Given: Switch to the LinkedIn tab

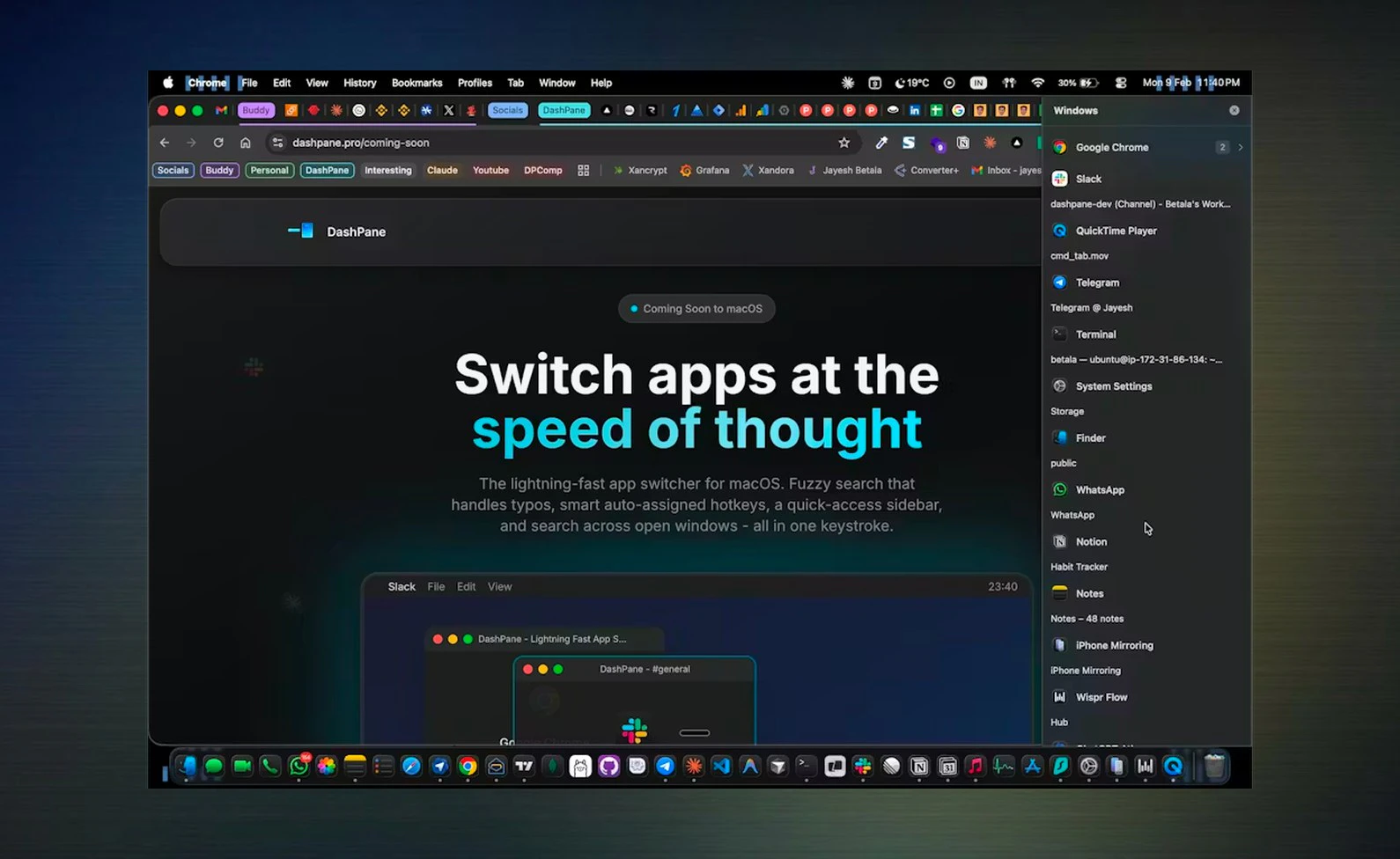Looking at the screenshot, I should click(915, 110).
